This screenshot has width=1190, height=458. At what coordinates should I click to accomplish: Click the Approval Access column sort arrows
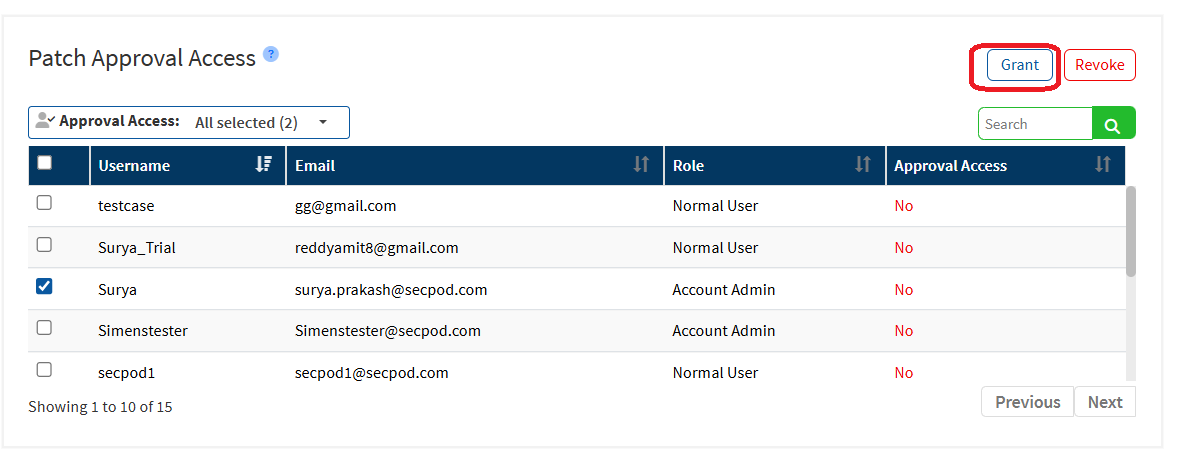[1103, 165]
